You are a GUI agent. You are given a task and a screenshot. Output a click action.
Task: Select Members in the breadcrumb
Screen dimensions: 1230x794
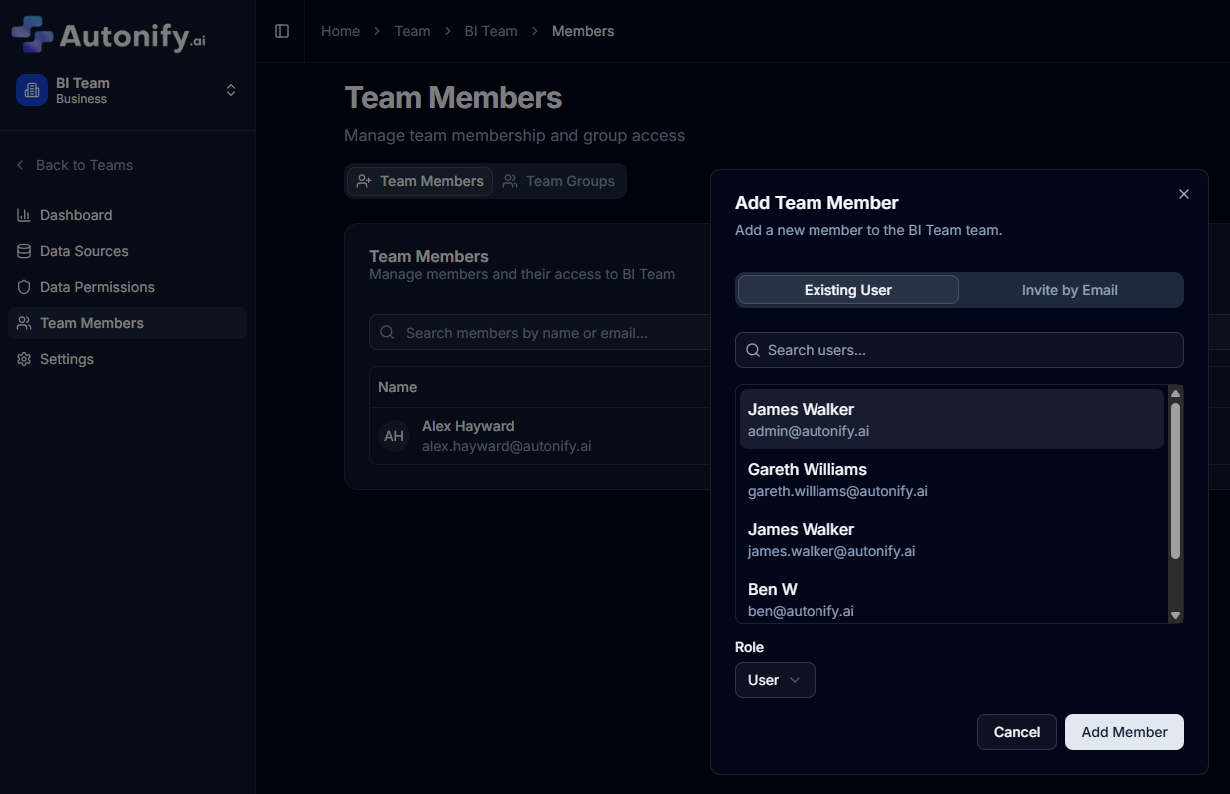583,31
